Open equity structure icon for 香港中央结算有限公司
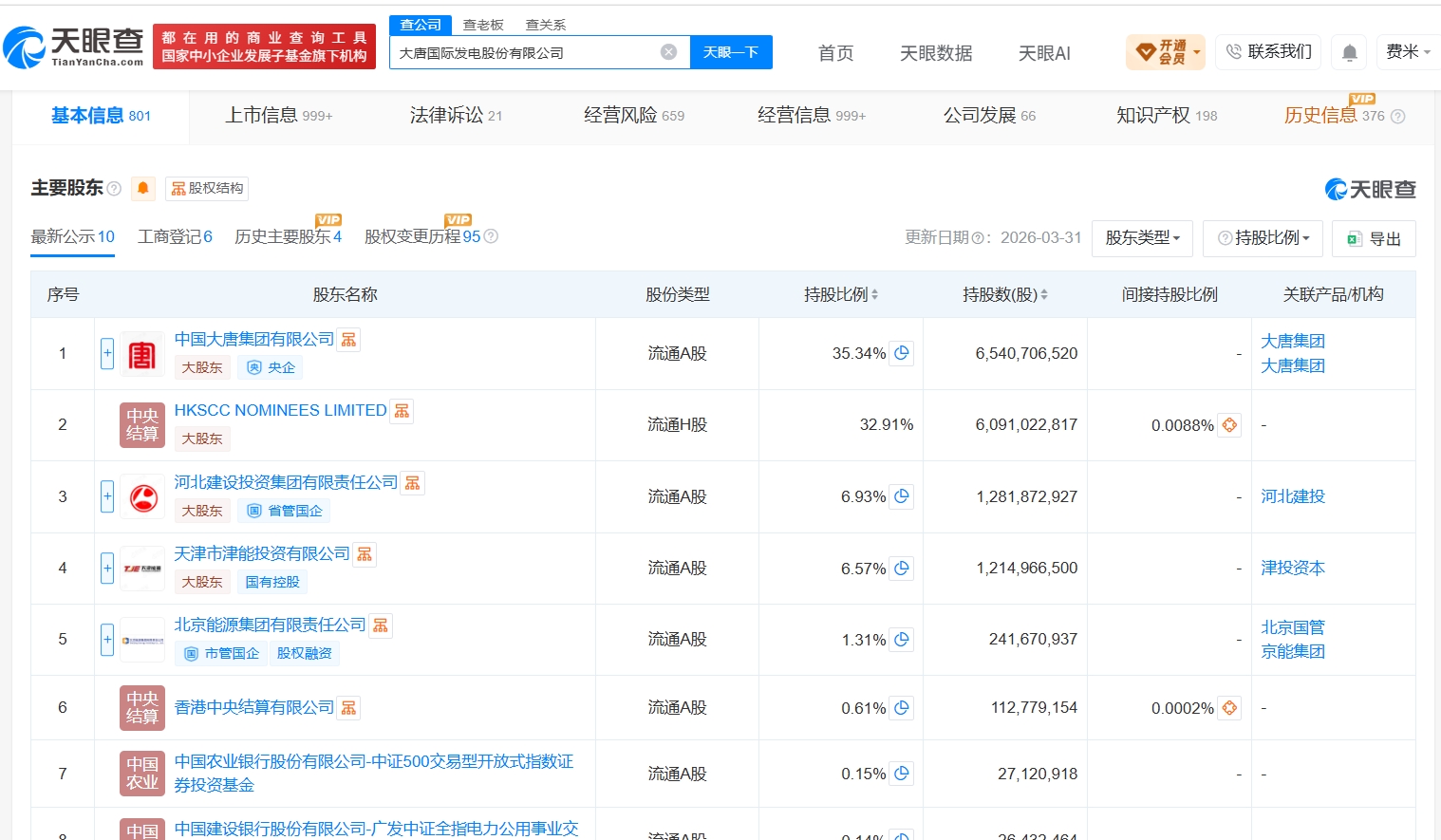Image resolution: width=1441 pixels, height=840 pixels. (349, 708)
